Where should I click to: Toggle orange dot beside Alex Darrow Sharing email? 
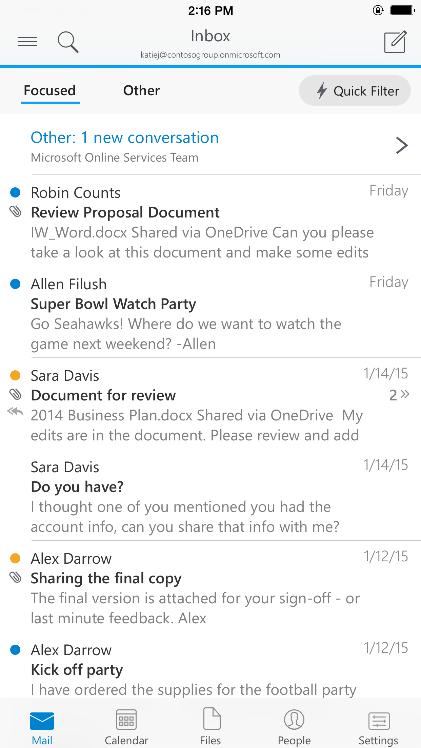click(15, 558)
